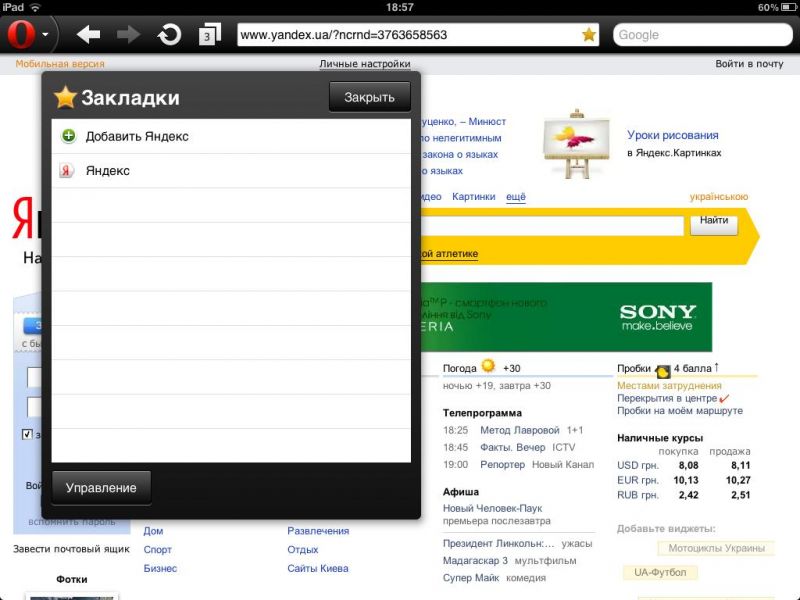Click the drawing easel image

570,143
